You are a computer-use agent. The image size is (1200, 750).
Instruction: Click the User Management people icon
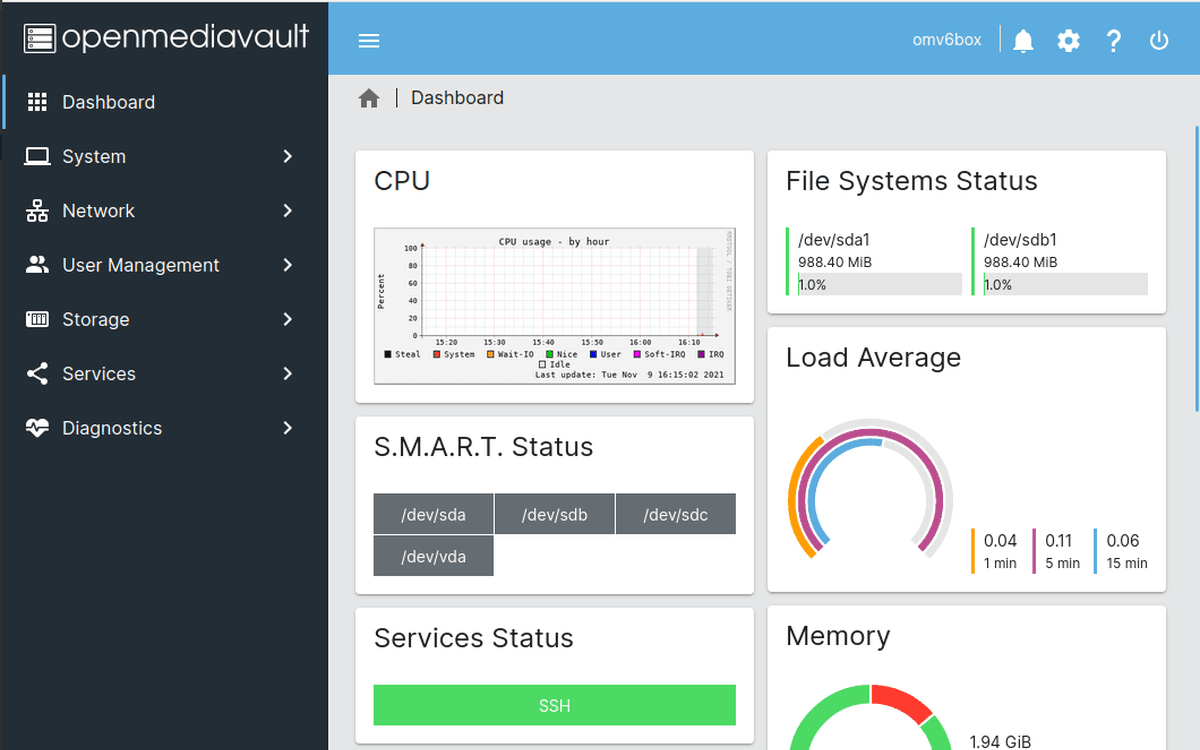click(37, 265)
